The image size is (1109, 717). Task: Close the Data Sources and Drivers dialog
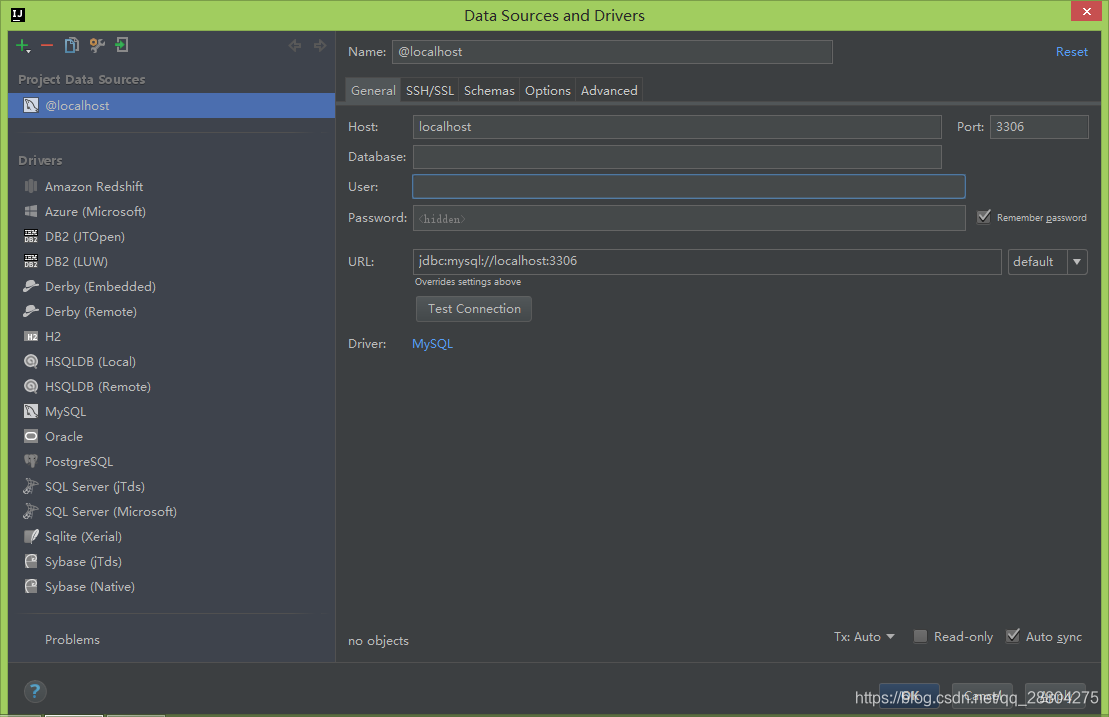[x=1086, y=11]
